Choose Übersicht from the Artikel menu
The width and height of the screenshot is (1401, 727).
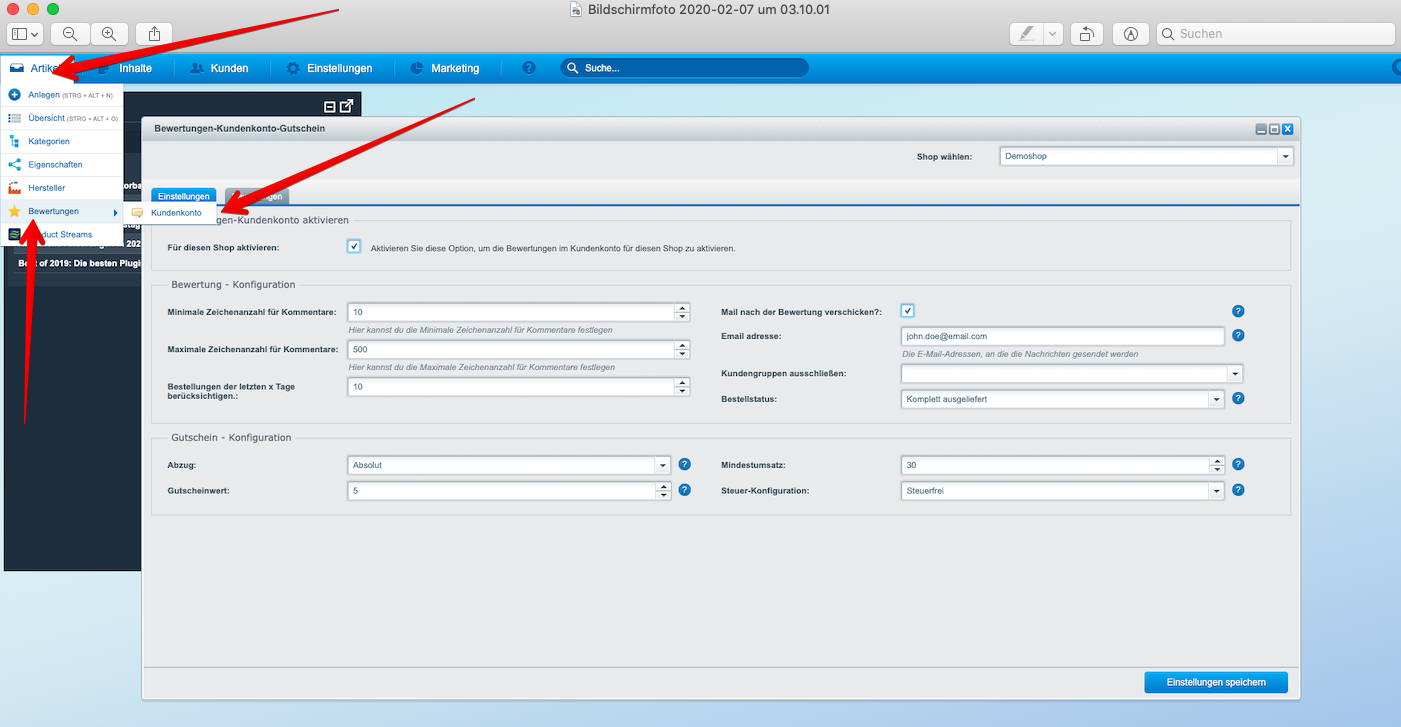pyautogui.click(x=62, y=118)
